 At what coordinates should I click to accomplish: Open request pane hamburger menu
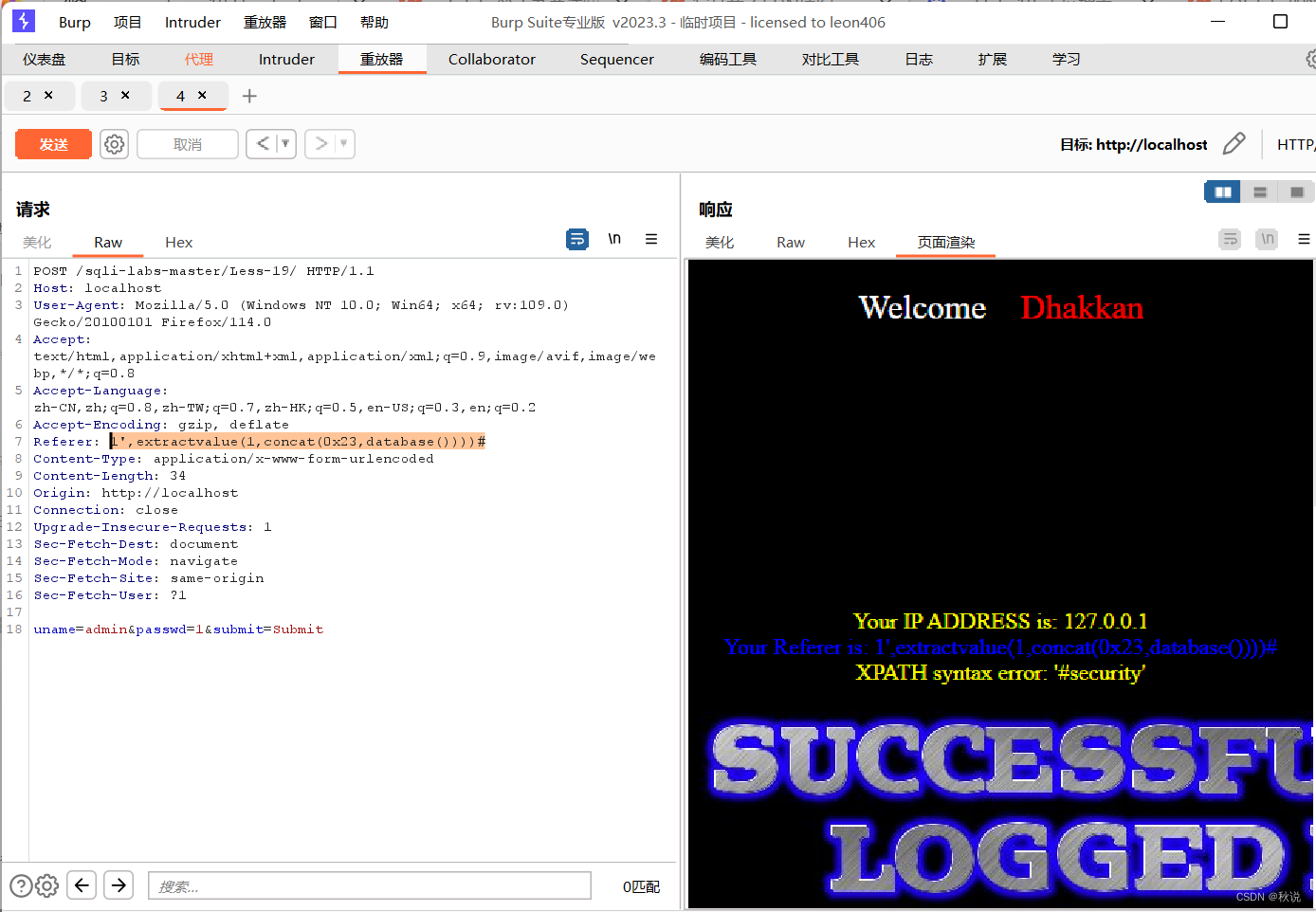pyautogui.click(x=651, y=239)
